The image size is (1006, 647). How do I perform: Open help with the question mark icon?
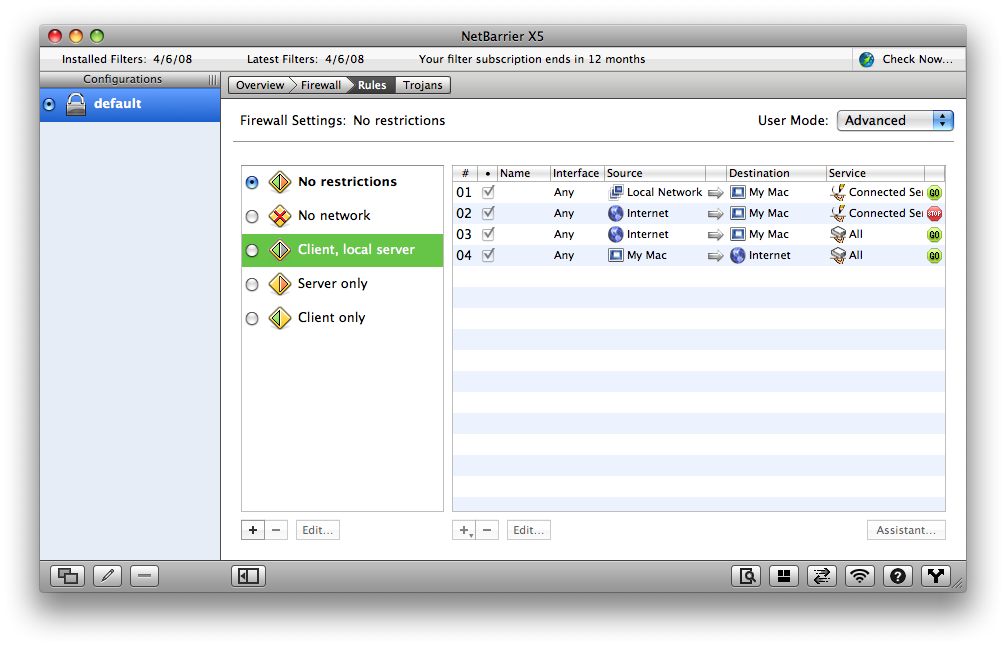click(x=898, y=576)
